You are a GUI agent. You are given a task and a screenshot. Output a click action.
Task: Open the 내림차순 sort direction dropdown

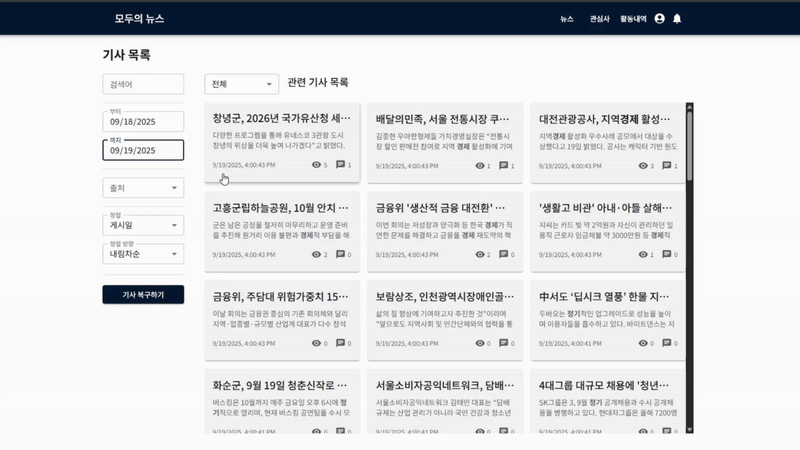click(x=143, y=254)
